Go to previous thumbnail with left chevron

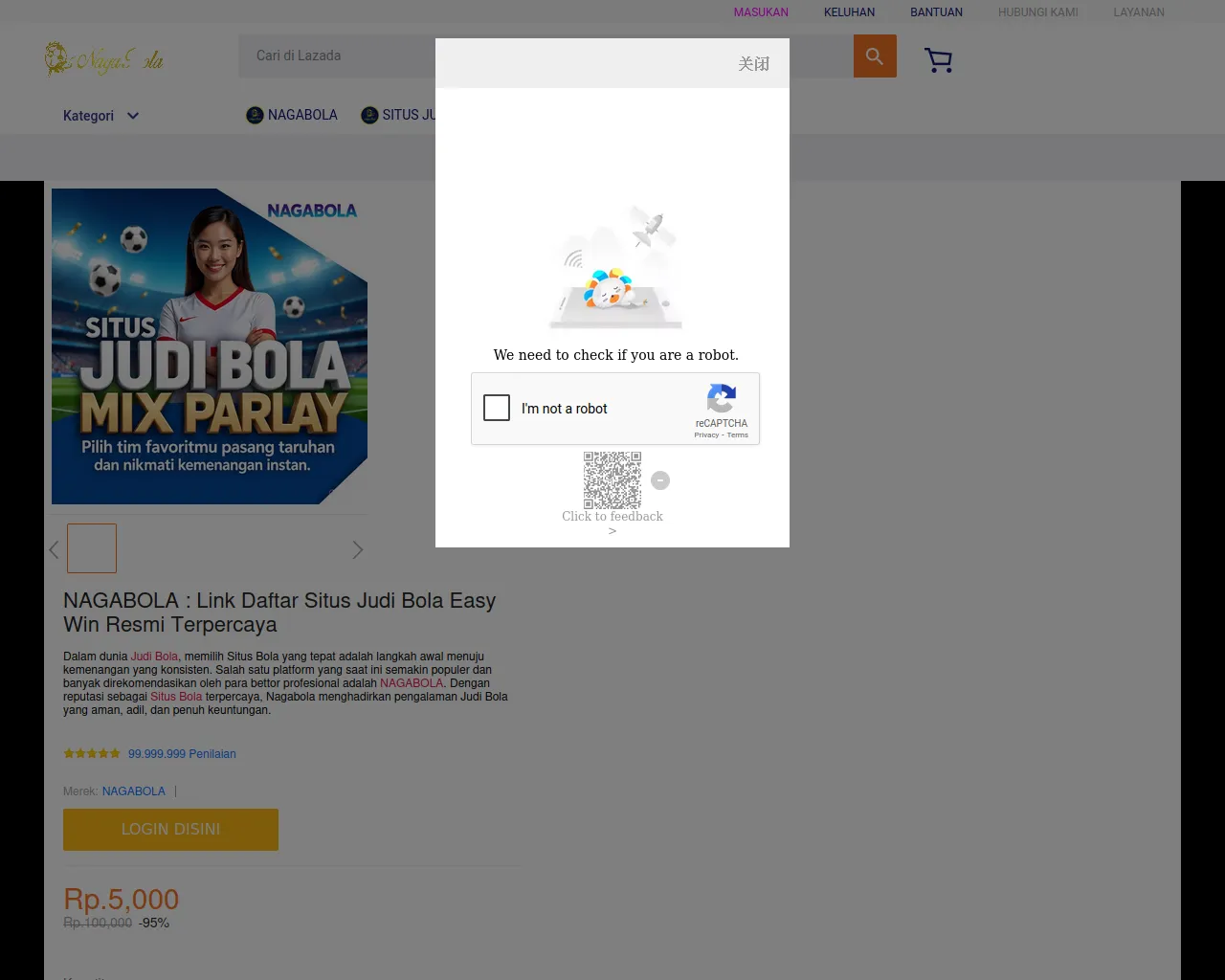click(x=54, y=549)
